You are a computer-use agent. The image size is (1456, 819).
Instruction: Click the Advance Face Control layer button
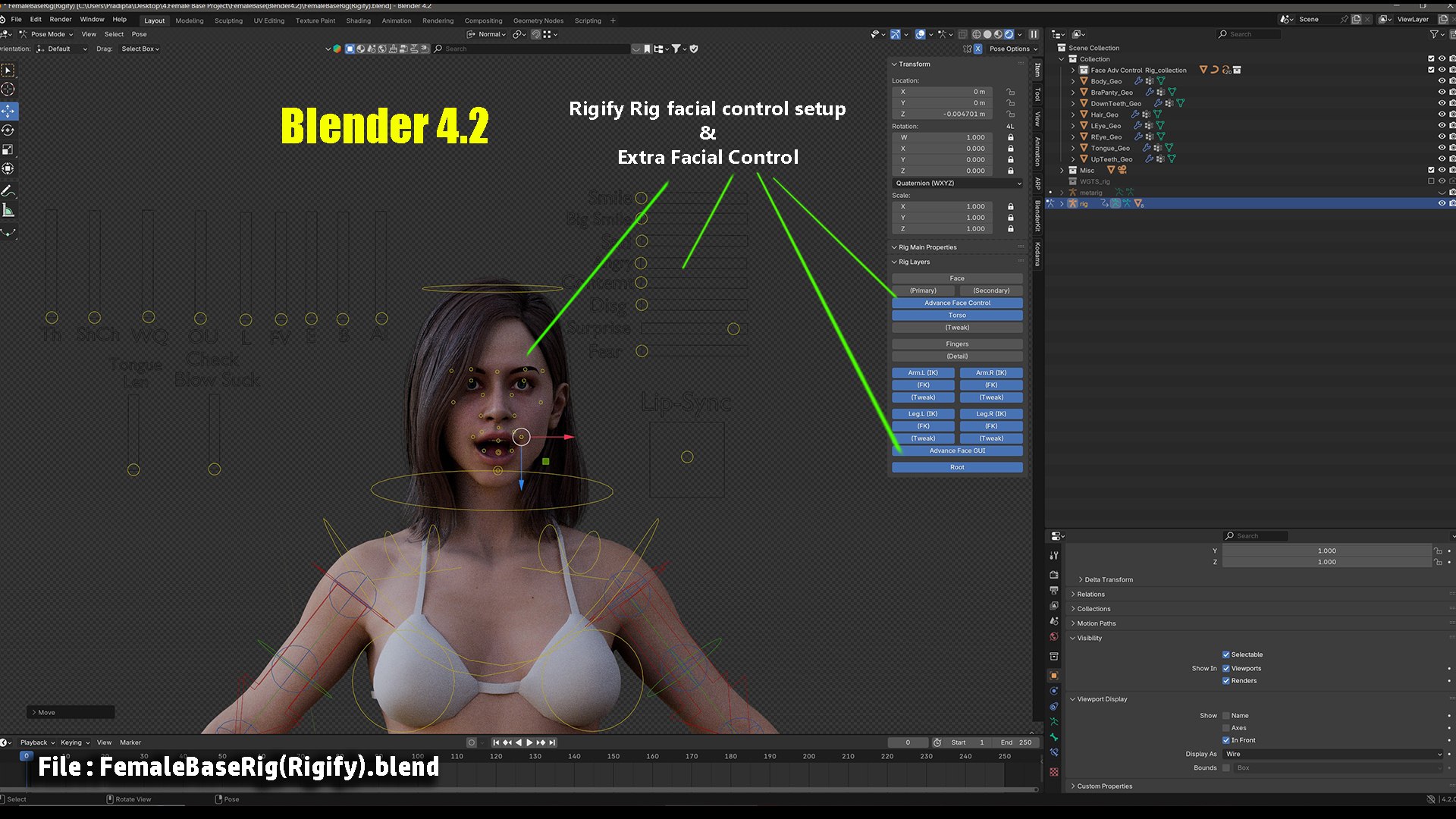coord(957,303)
